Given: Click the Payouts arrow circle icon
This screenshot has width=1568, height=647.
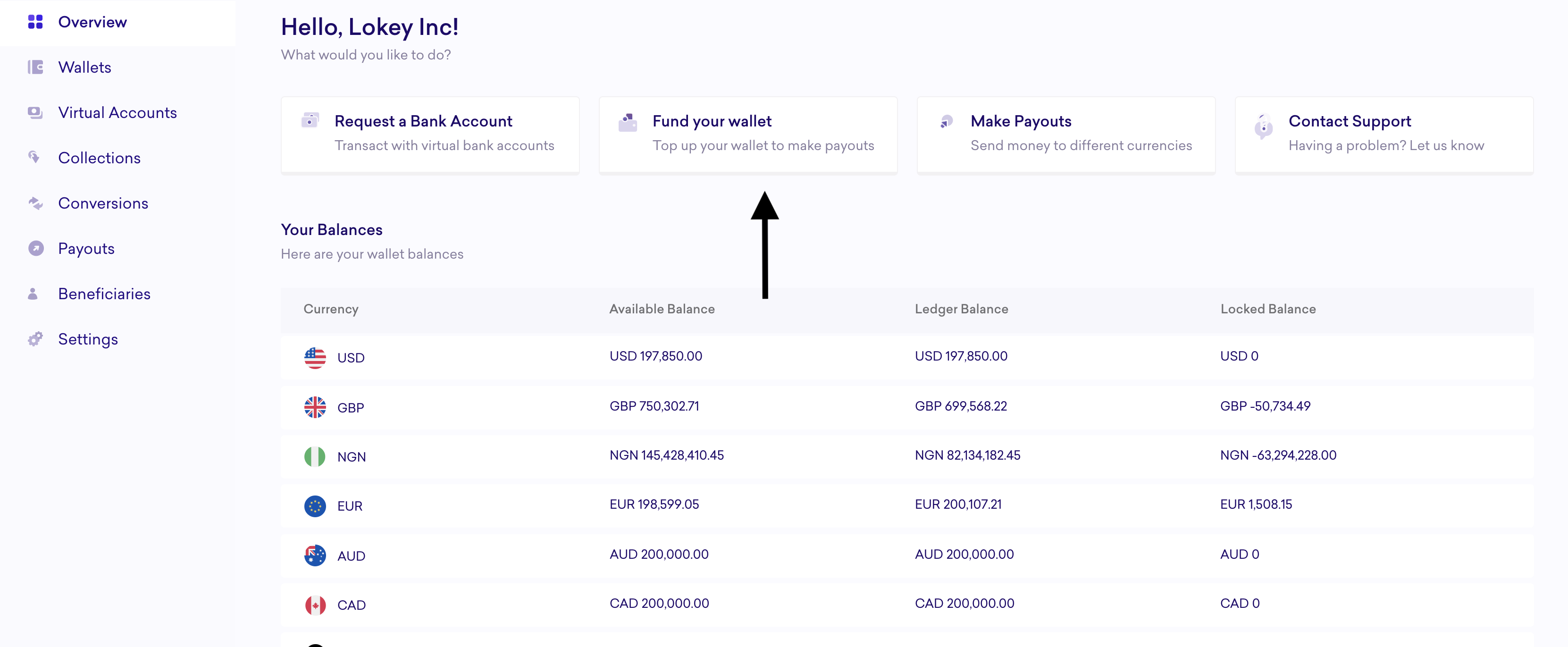Looking at the screenshot, I should pos(36,248).
